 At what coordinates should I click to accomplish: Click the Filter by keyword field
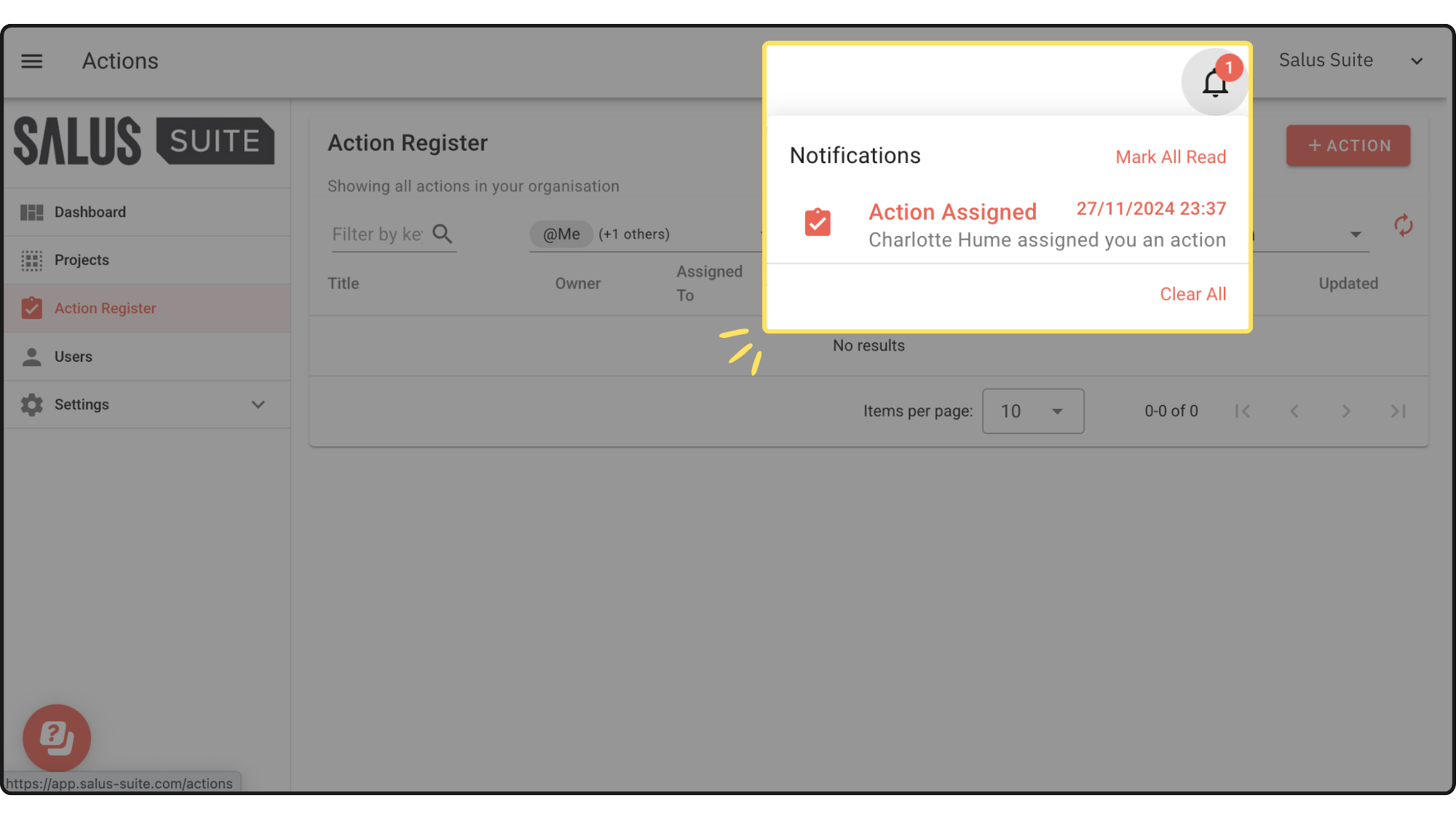pos(377,234)
